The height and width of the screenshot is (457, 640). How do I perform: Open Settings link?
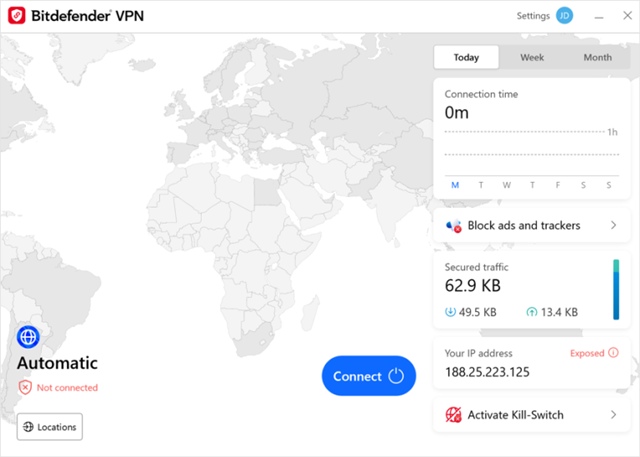tap(533, 16)
